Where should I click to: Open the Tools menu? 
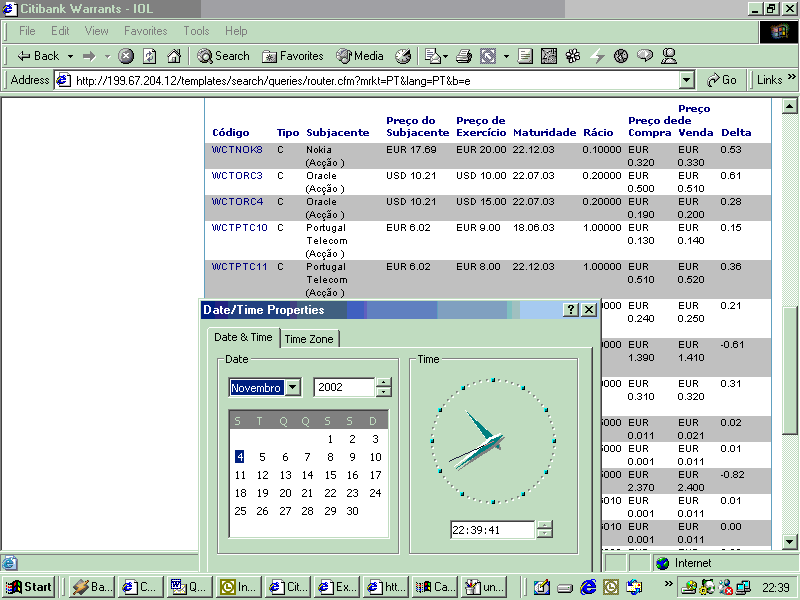click(196, 31)
